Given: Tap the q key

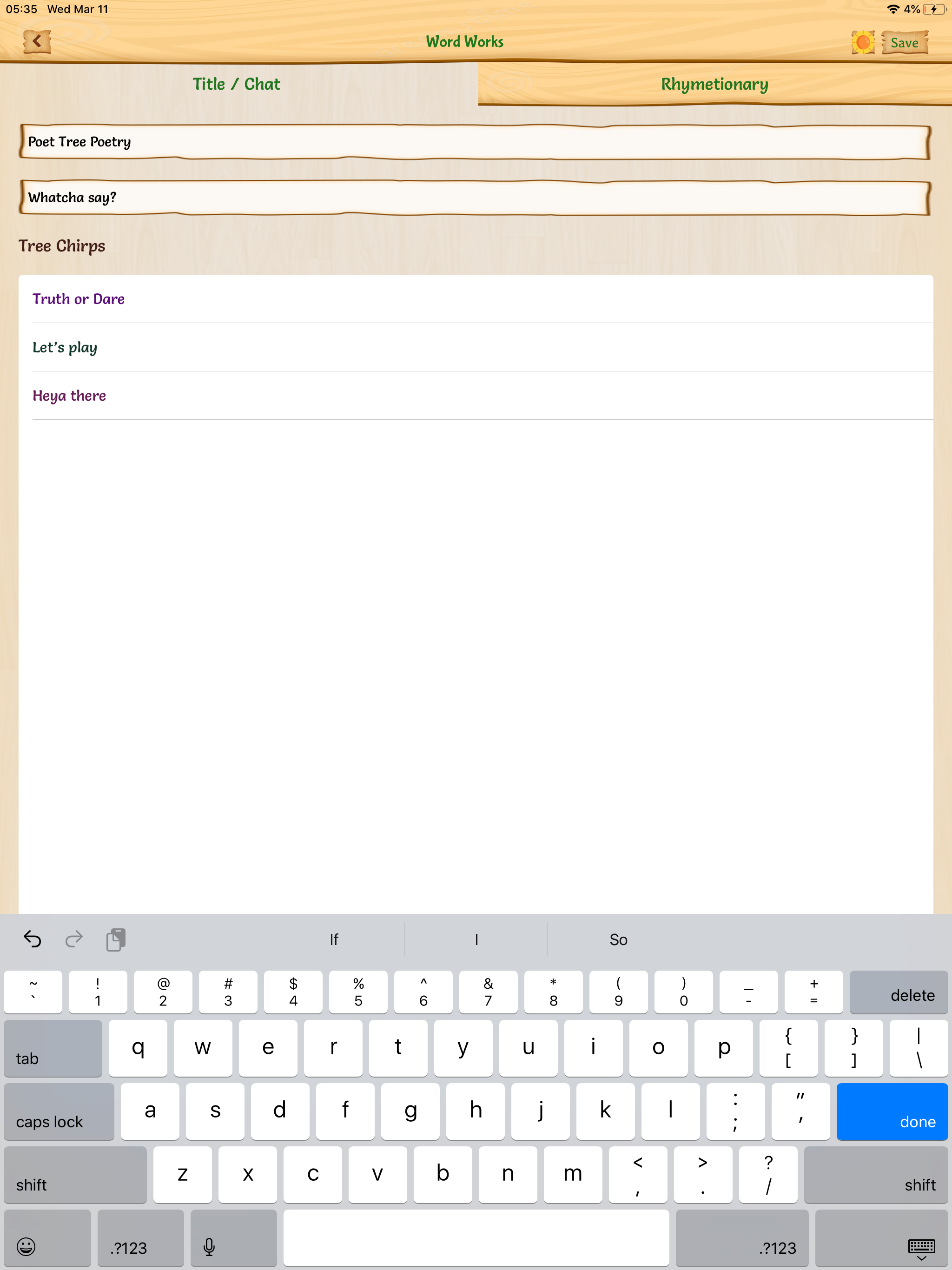Looking at the screenshot, I should coord(138,1048).
